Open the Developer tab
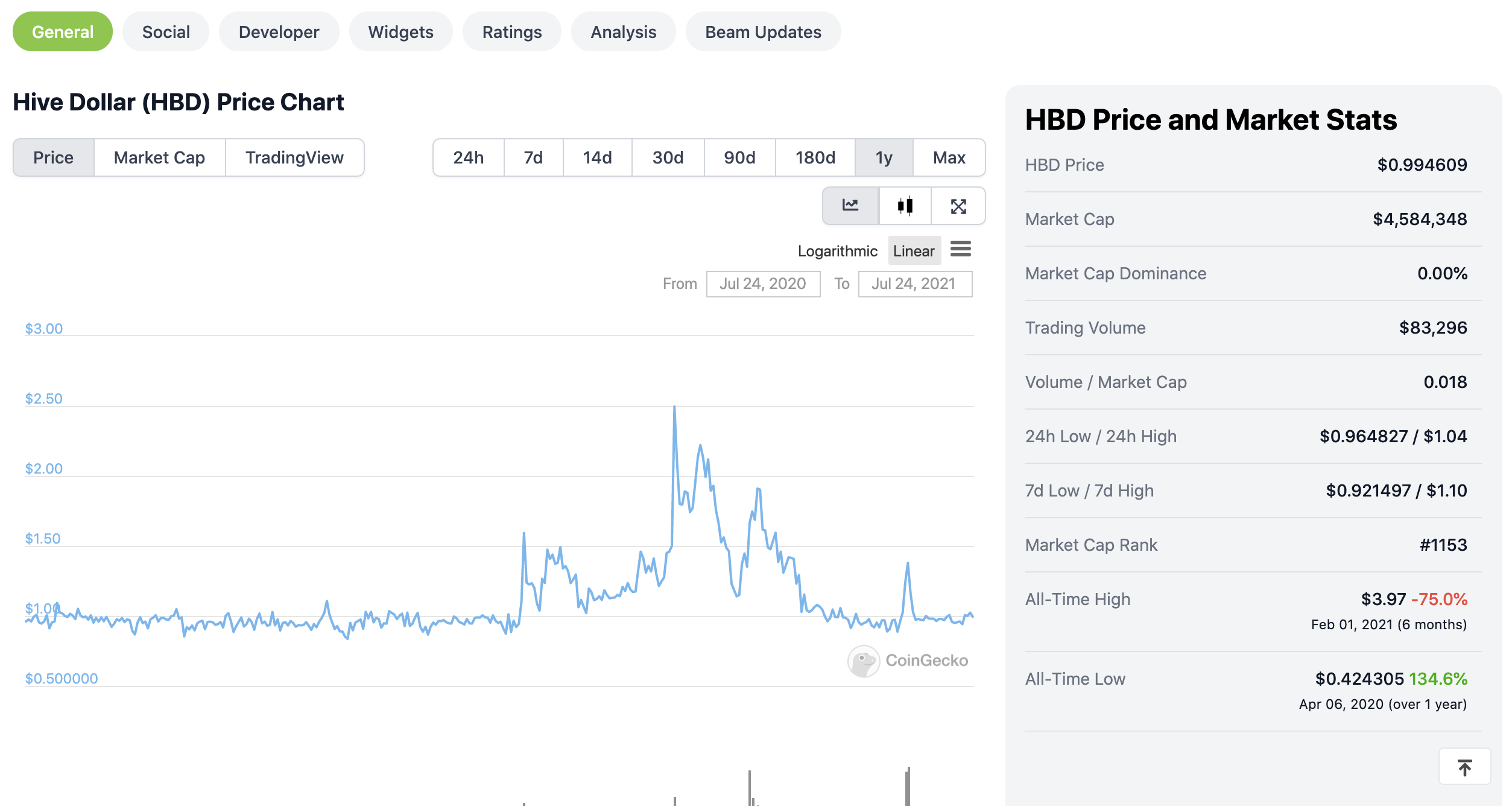This screenshot has width=1512, height=806. (x=279, y=32)
